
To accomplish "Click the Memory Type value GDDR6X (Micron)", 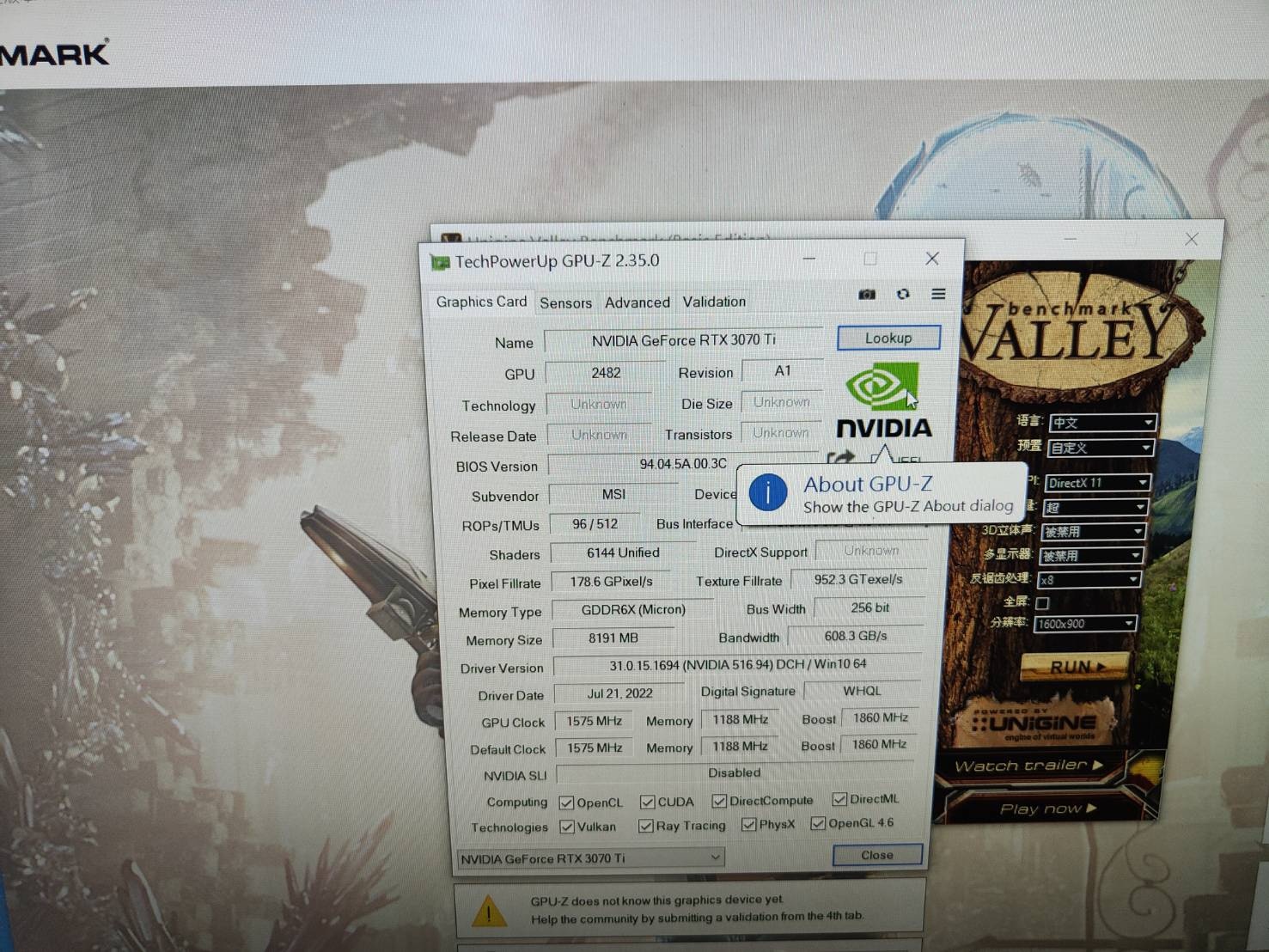I will point(633,610).
